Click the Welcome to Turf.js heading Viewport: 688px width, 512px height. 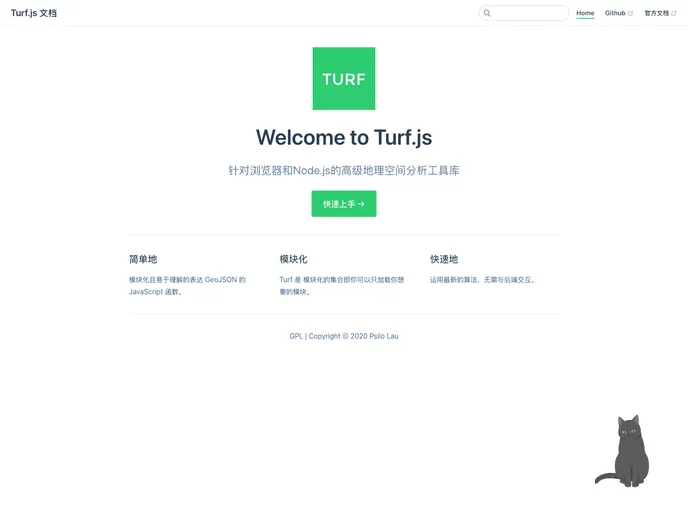coord(344,137)
